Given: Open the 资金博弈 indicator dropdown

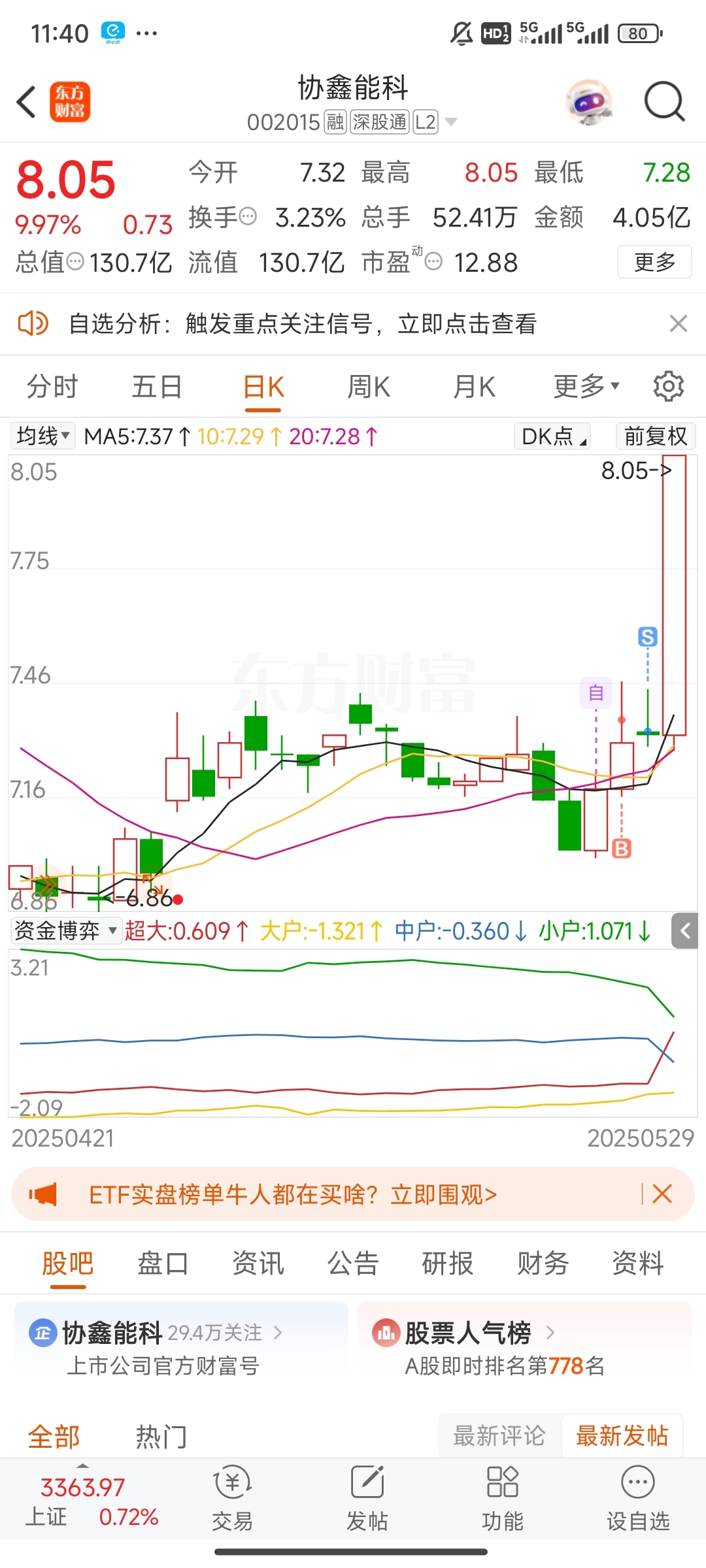Looking at the screenshot, I should [66, 930].
